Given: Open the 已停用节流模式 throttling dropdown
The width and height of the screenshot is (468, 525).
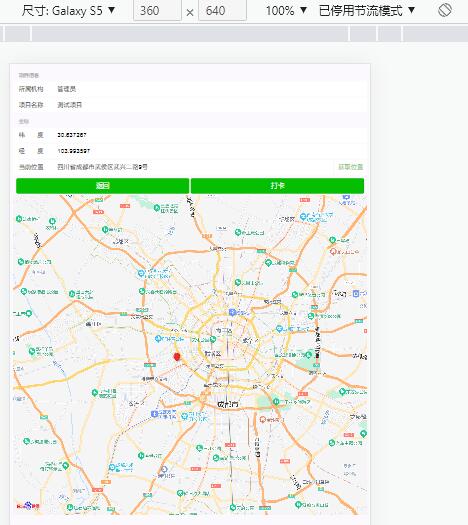Looking at the screenshot, I should pyautogui.click(x=367, y=11).
